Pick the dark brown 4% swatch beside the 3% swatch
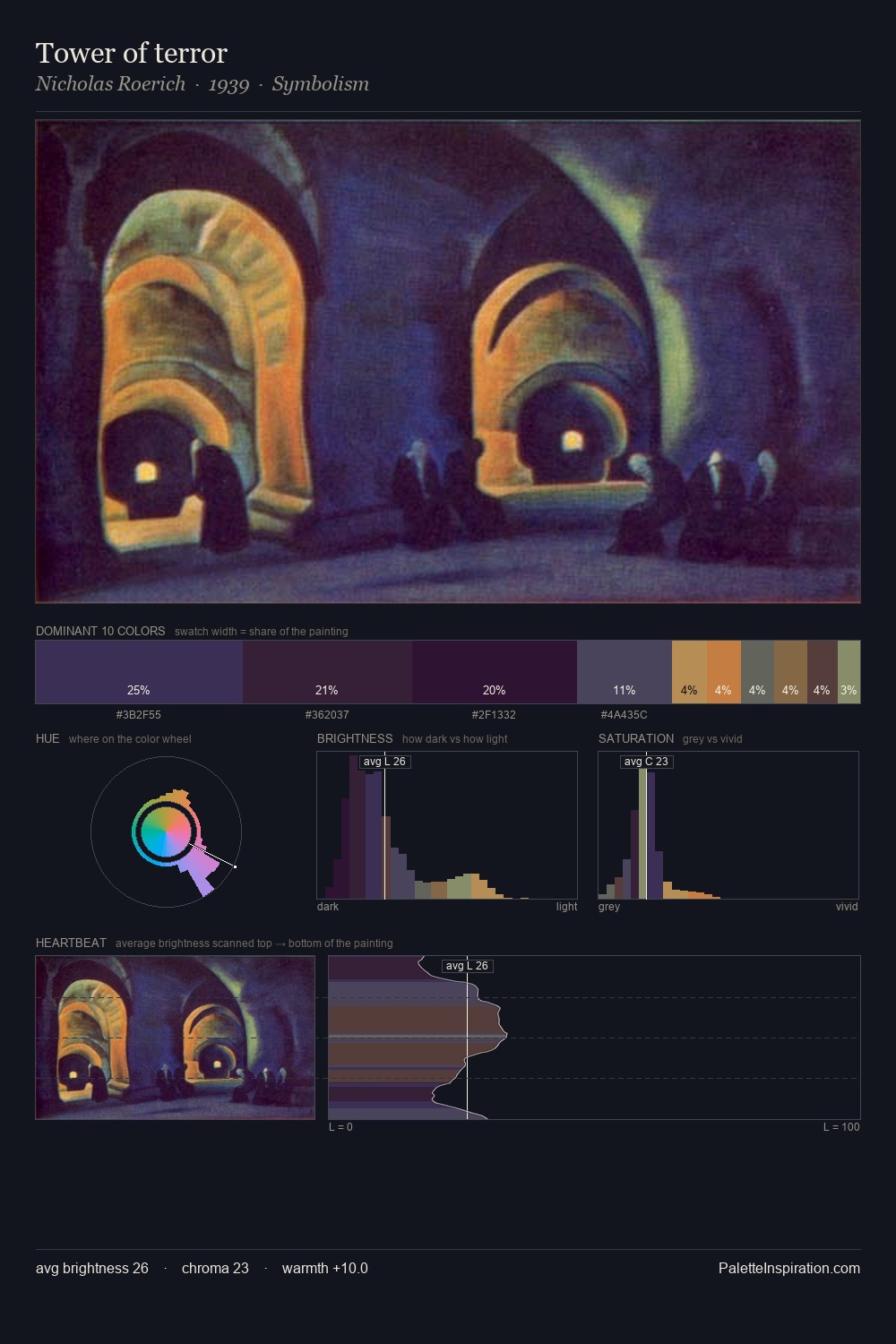Image resolution: width=896 pixels, height=1344 pixels. [x=823, y=672]
